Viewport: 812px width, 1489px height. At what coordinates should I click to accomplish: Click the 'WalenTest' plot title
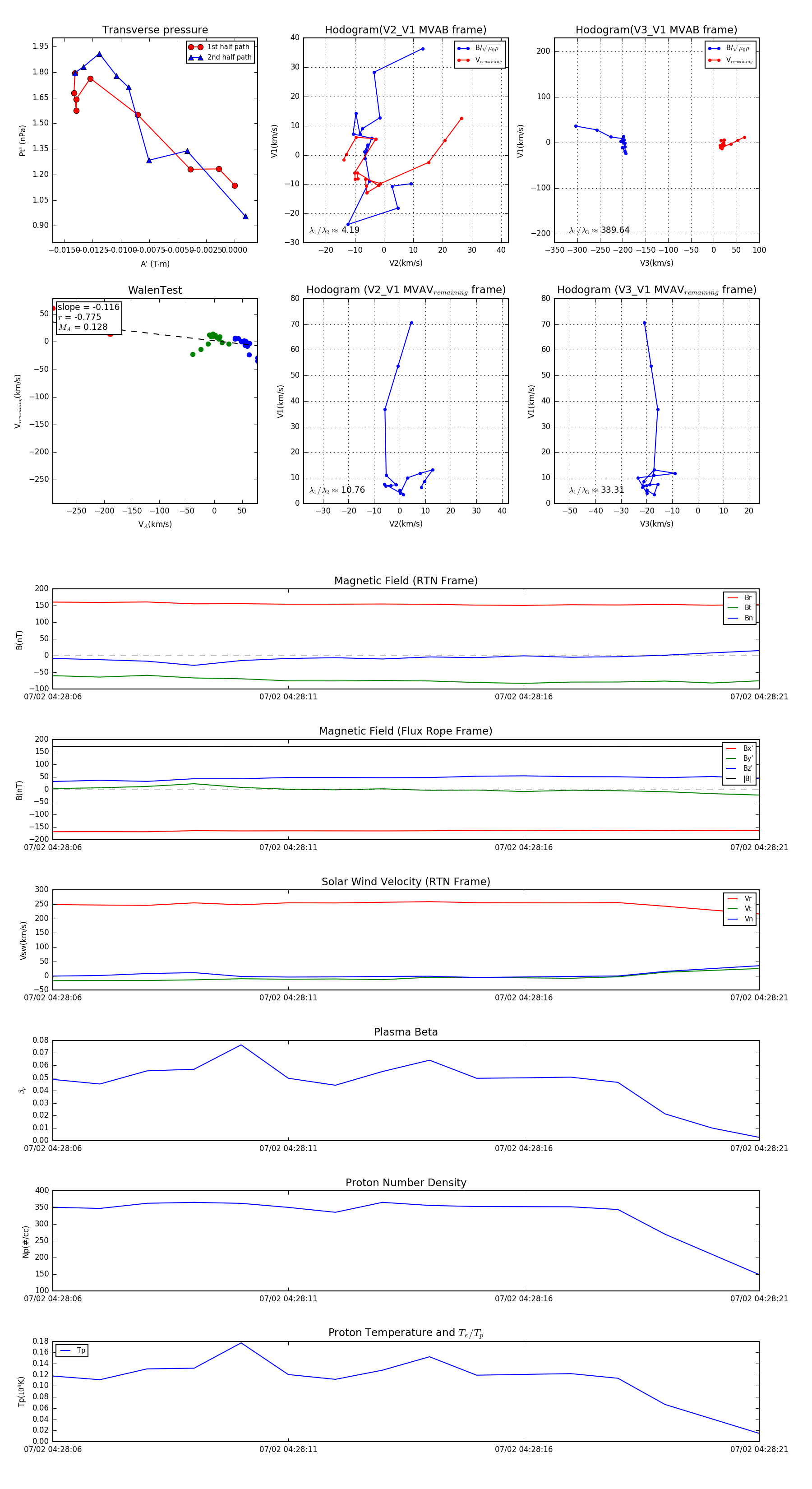(155, 290)
